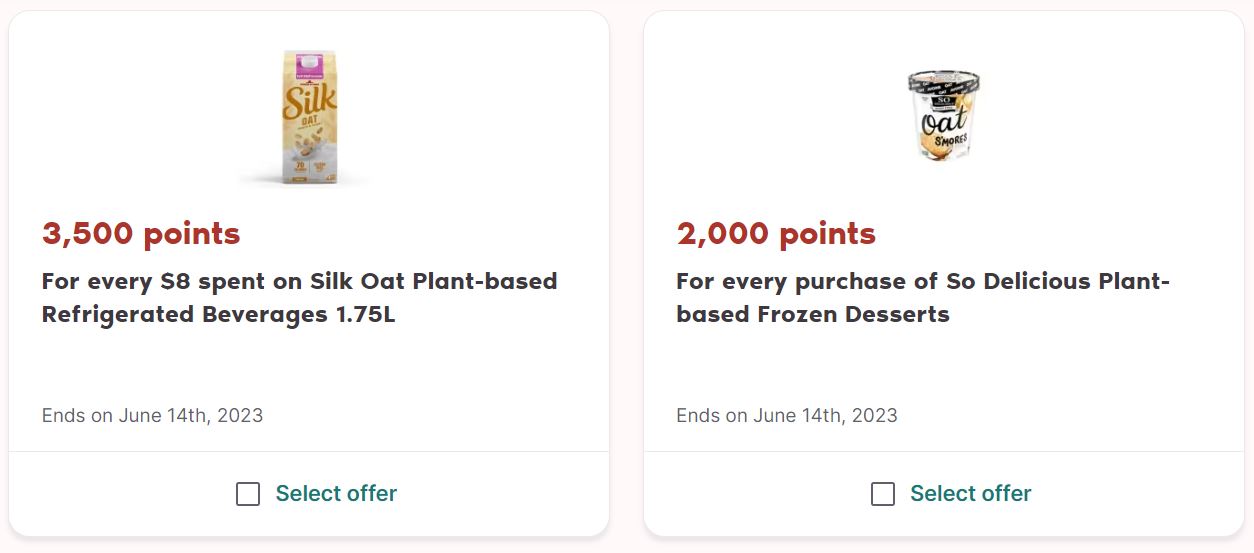Image resolution: width=1254 pixels, height=553 pixels.
Task: Click 'Select offer' text under the Silk Oat card
Action: click(x=336, y=494)
